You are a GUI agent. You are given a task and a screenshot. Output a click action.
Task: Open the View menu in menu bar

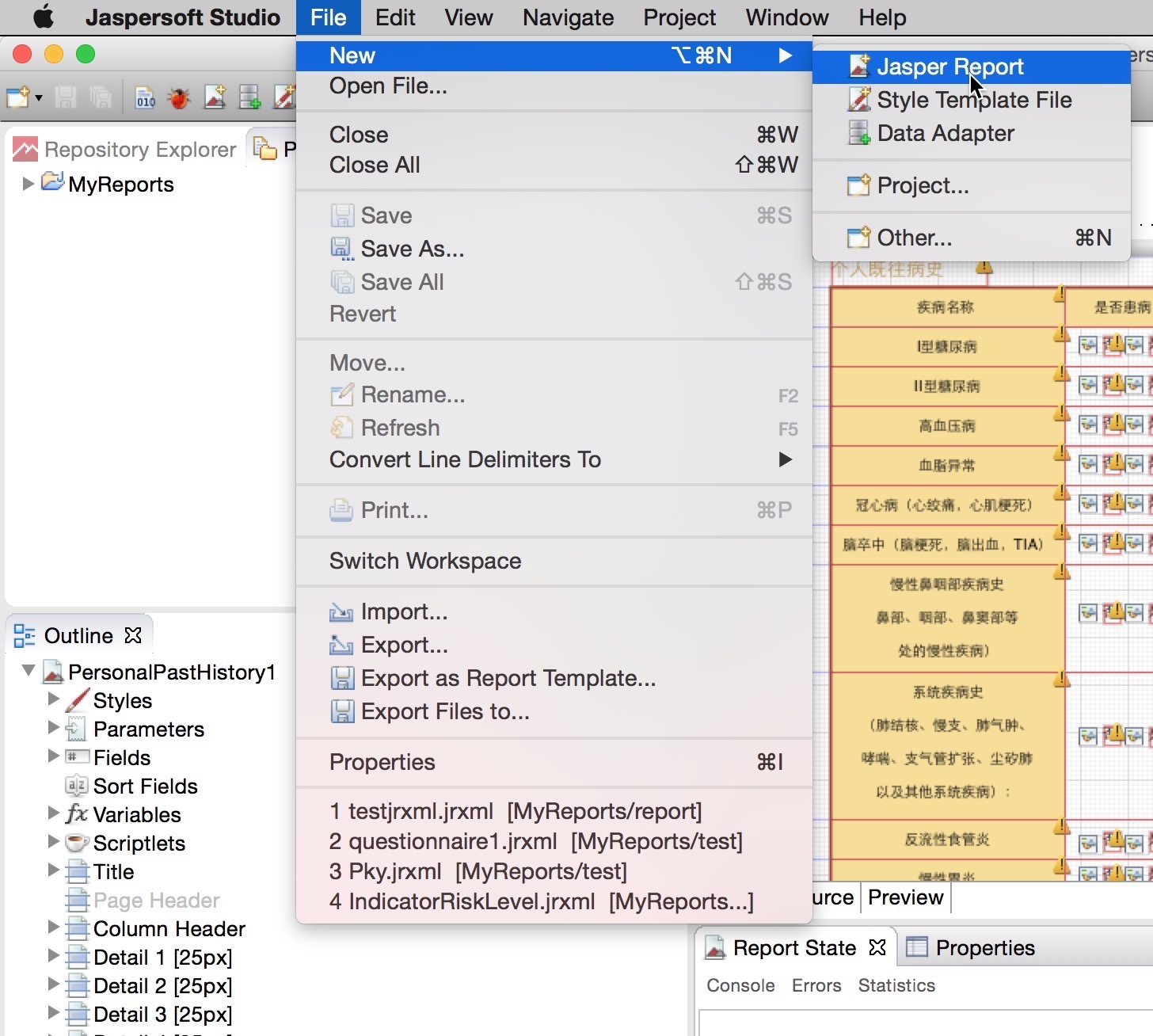tap(469, 17)
